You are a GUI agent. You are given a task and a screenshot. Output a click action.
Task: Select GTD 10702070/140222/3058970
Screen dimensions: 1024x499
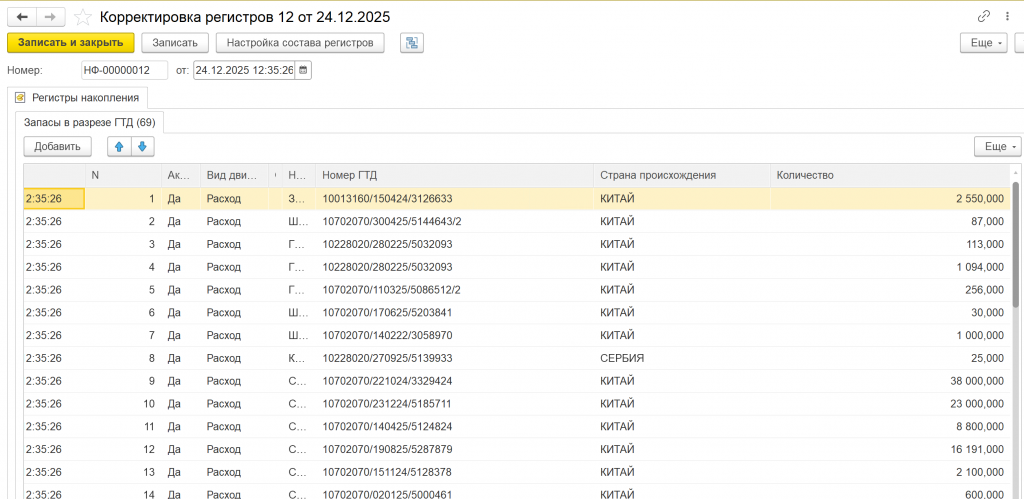(387, 336)
